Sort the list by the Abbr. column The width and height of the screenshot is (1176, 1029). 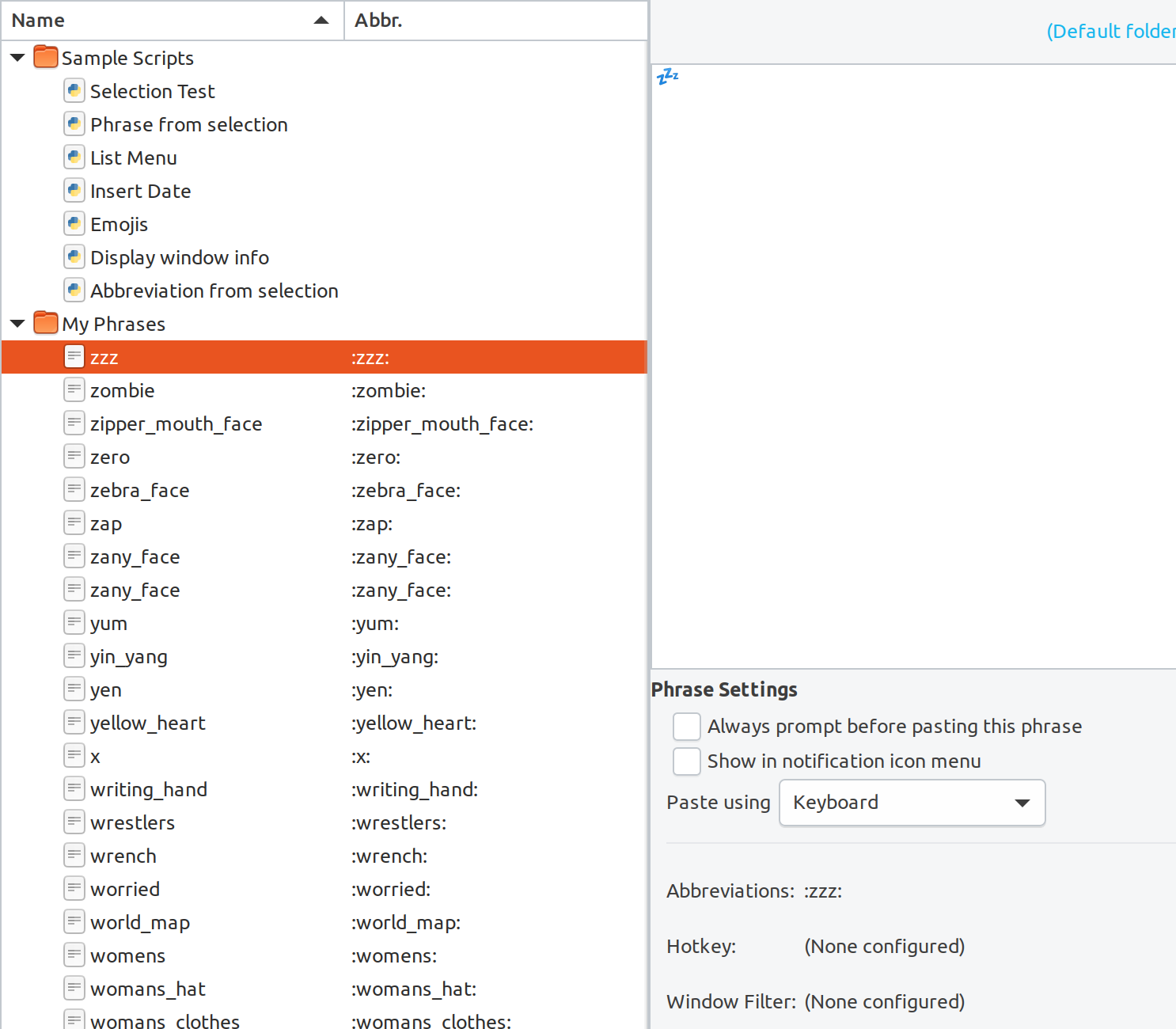click(380, 20)
